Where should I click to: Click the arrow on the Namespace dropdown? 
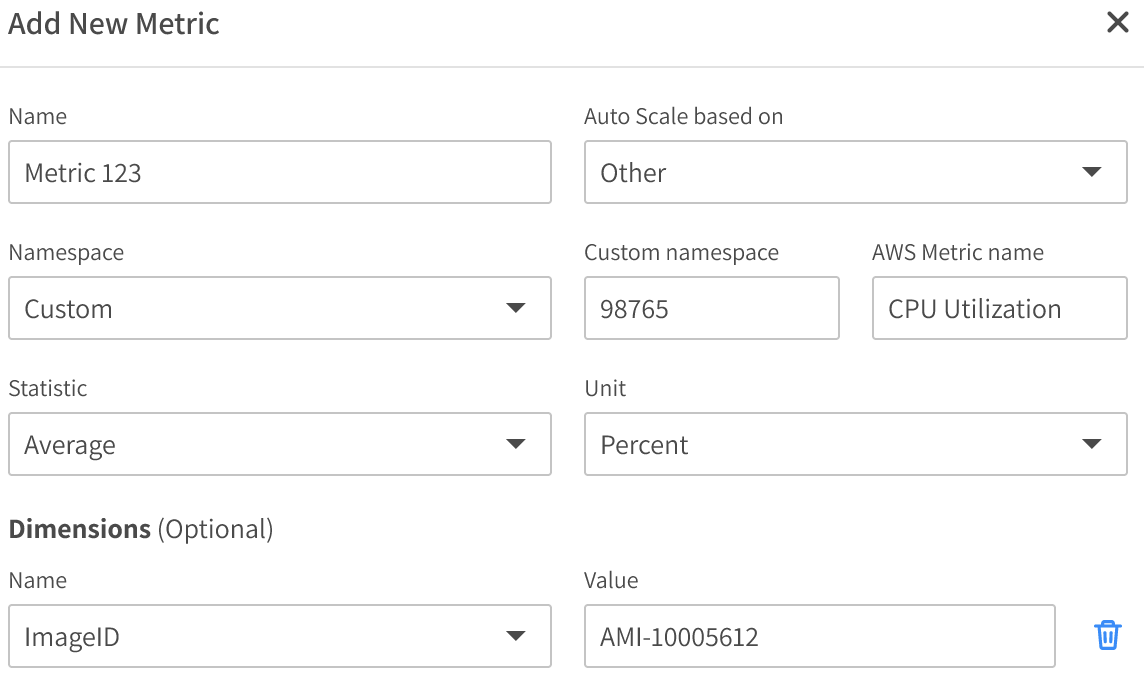[x=517, y=308]
